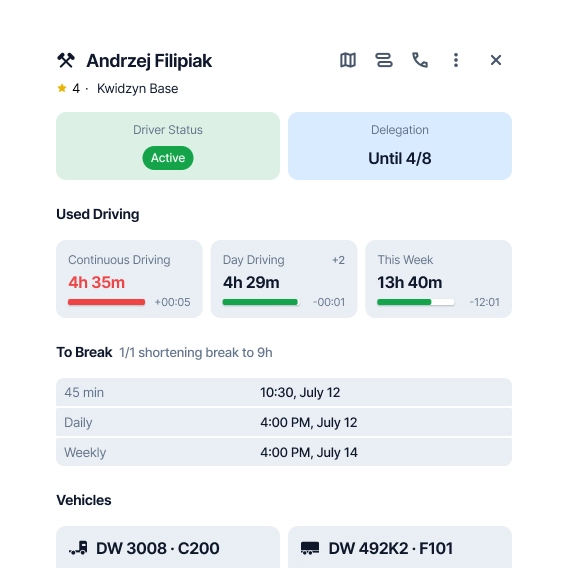
Task: Select the 45 min break row
Action: [284, 392]
